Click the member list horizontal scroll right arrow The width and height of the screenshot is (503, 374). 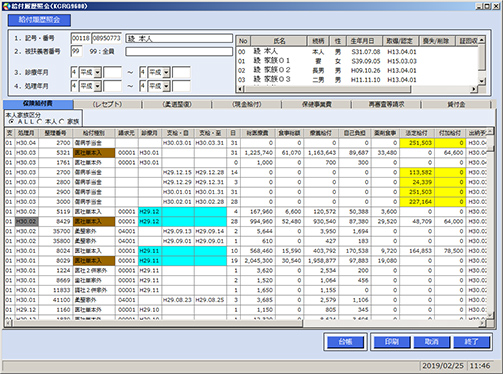click(474, 89)
